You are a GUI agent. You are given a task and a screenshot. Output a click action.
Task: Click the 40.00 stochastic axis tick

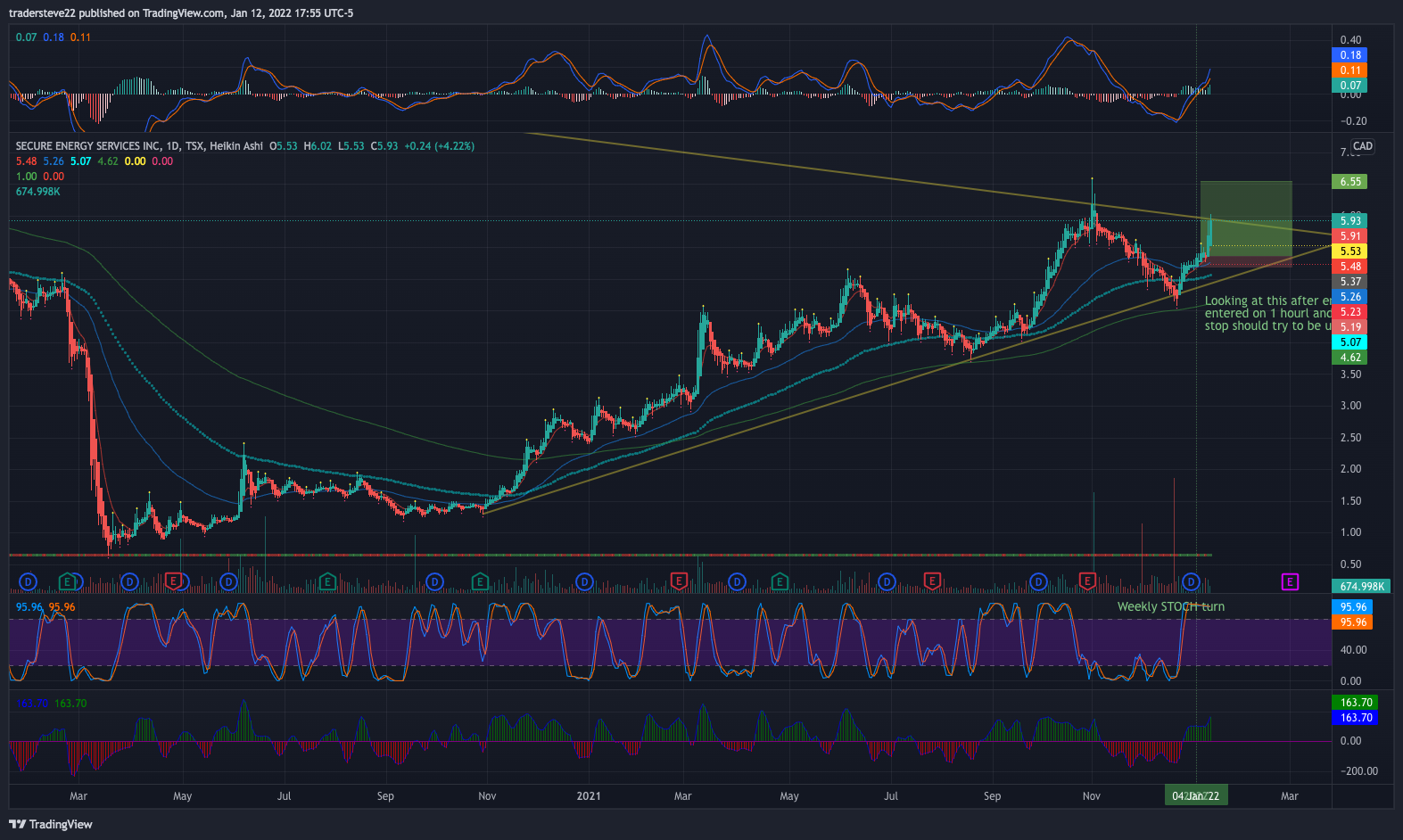pos(1353,650)
